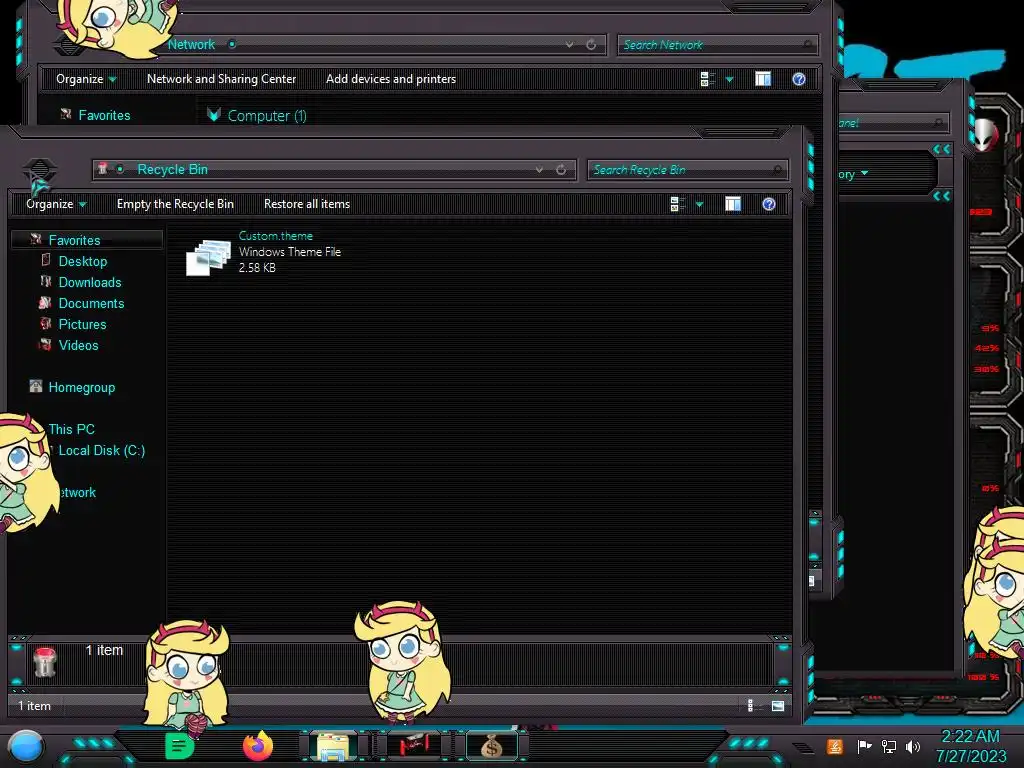Open Action Center flag tray icon
The height and width of the screenshot is (768, 1024).
tap(864, 746)
